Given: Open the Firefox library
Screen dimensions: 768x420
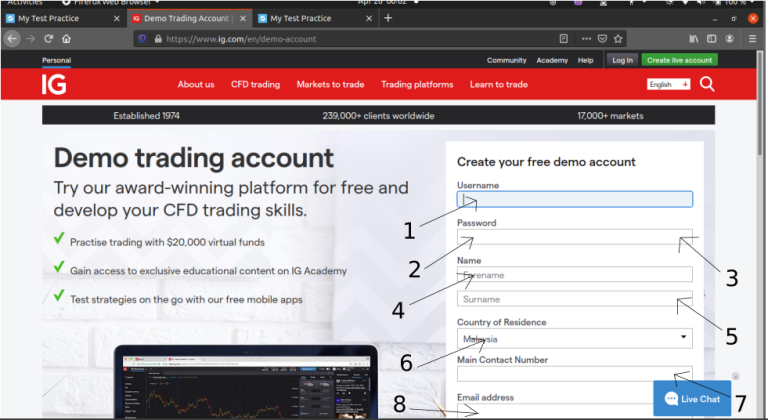Looking at the screenshot, I should pyautogui.click(x=694, y=39).
